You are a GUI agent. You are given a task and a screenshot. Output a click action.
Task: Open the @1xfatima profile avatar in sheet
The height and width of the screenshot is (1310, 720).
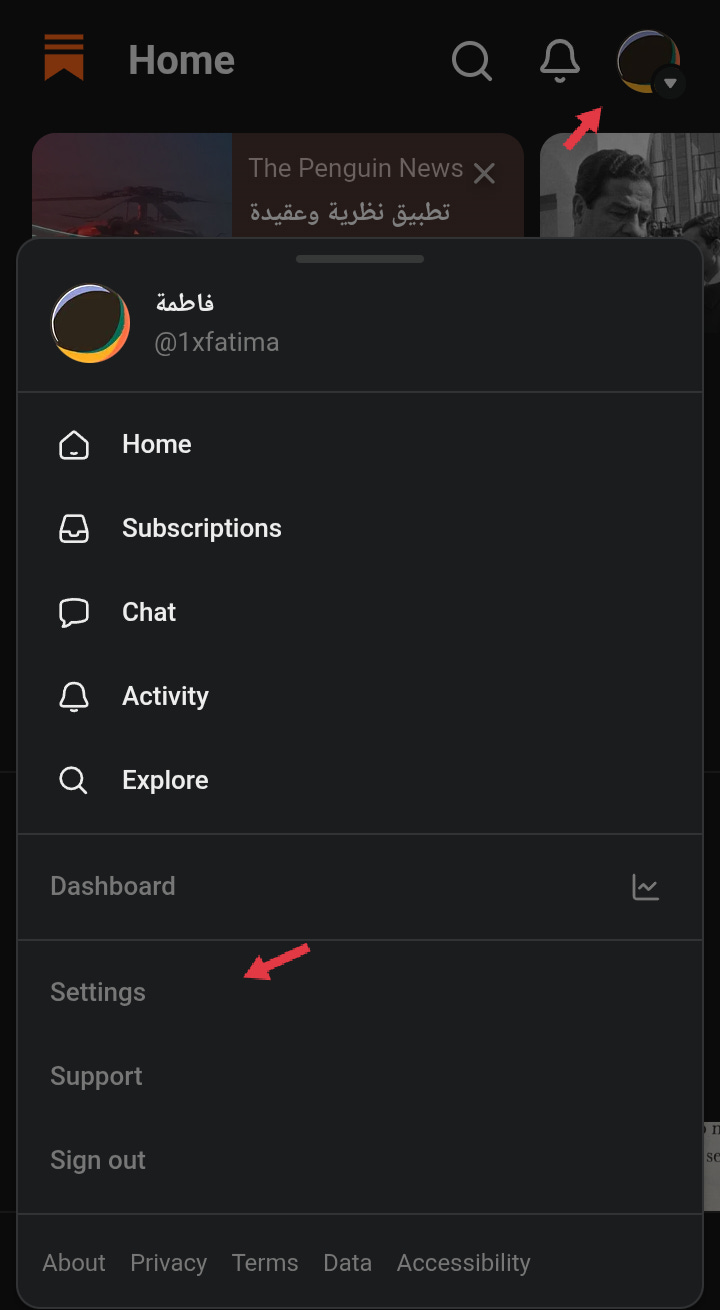coord(90,323)
